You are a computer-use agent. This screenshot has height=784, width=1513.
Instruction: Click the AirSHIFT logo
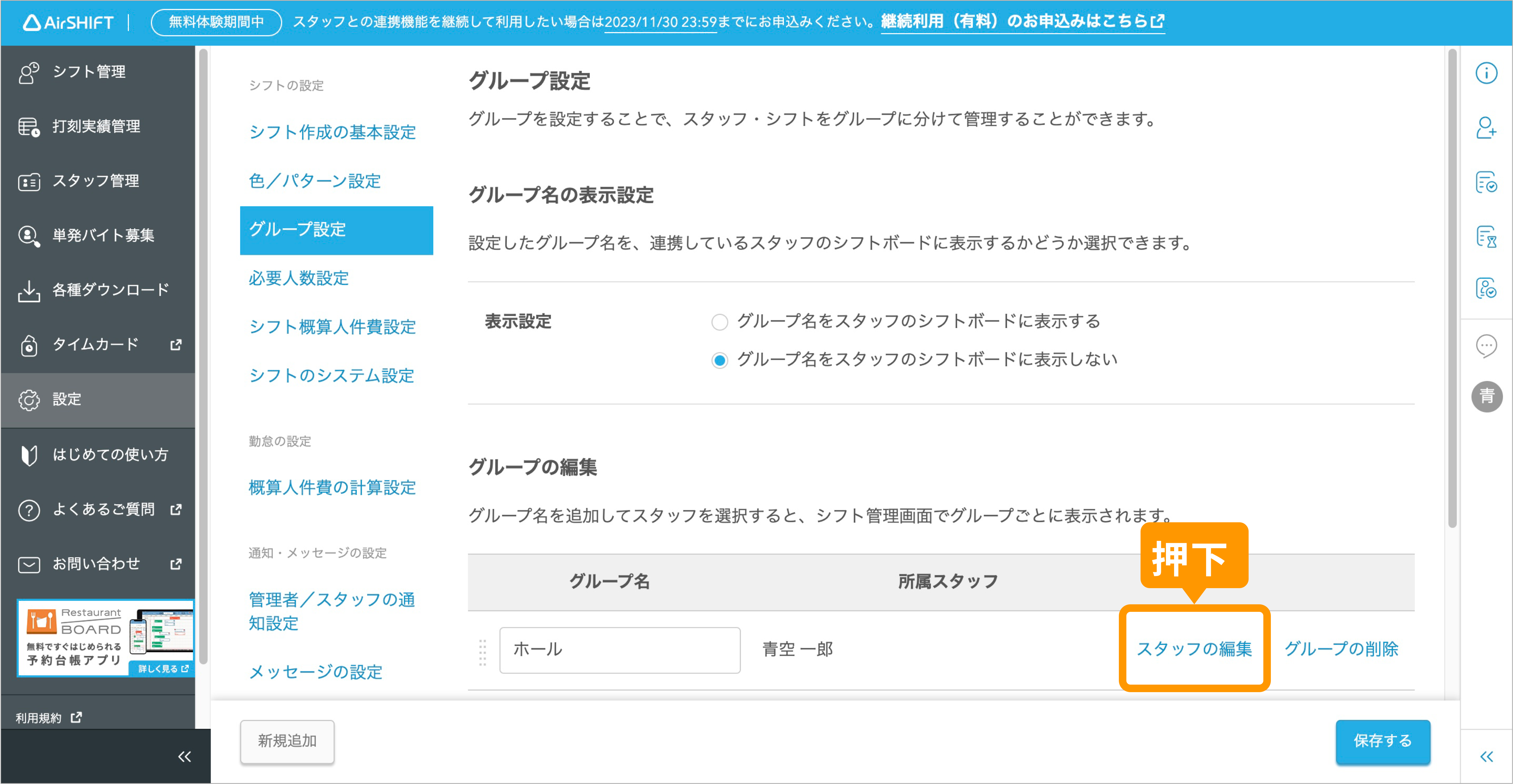click(68, 22)
